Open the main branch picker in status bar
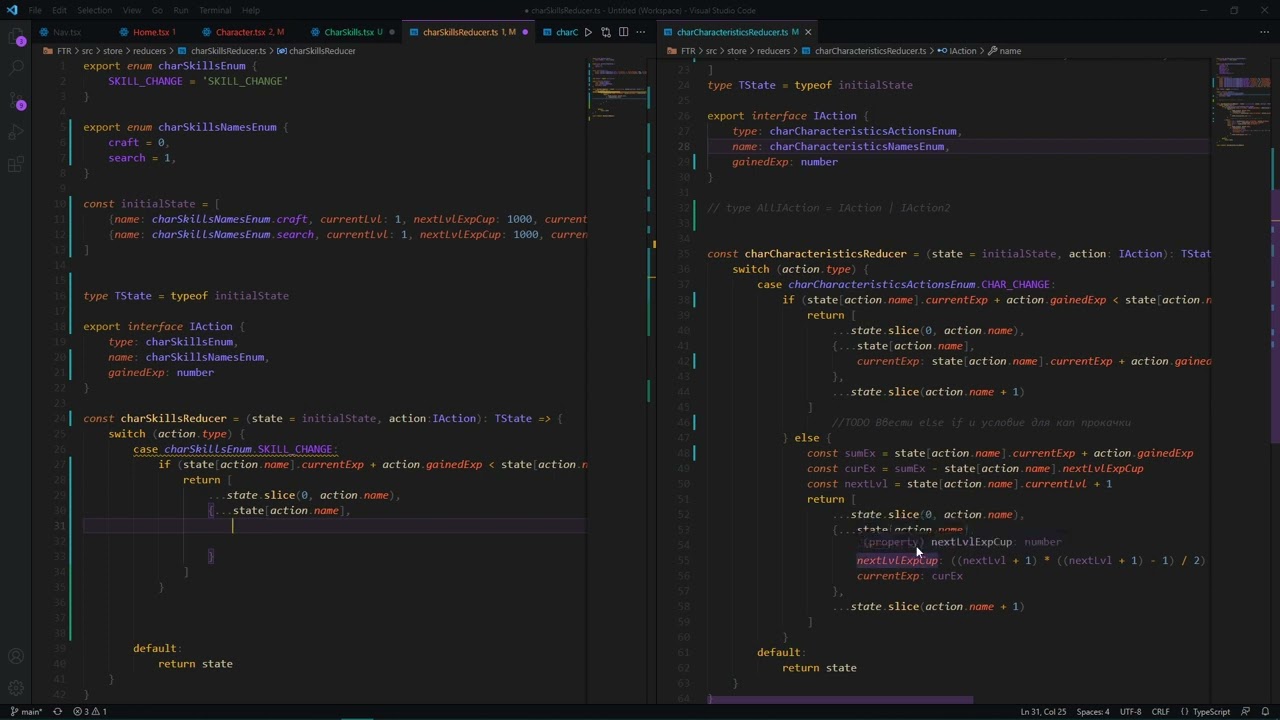This screenshot has height=720, width=1280. click(27, 712)
